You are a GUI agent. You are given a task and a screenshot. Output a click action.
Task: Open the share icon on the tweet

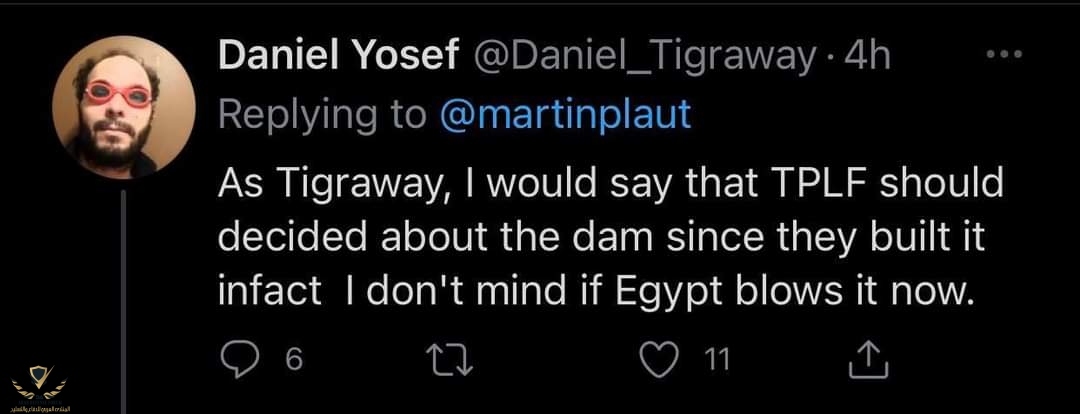868,360
